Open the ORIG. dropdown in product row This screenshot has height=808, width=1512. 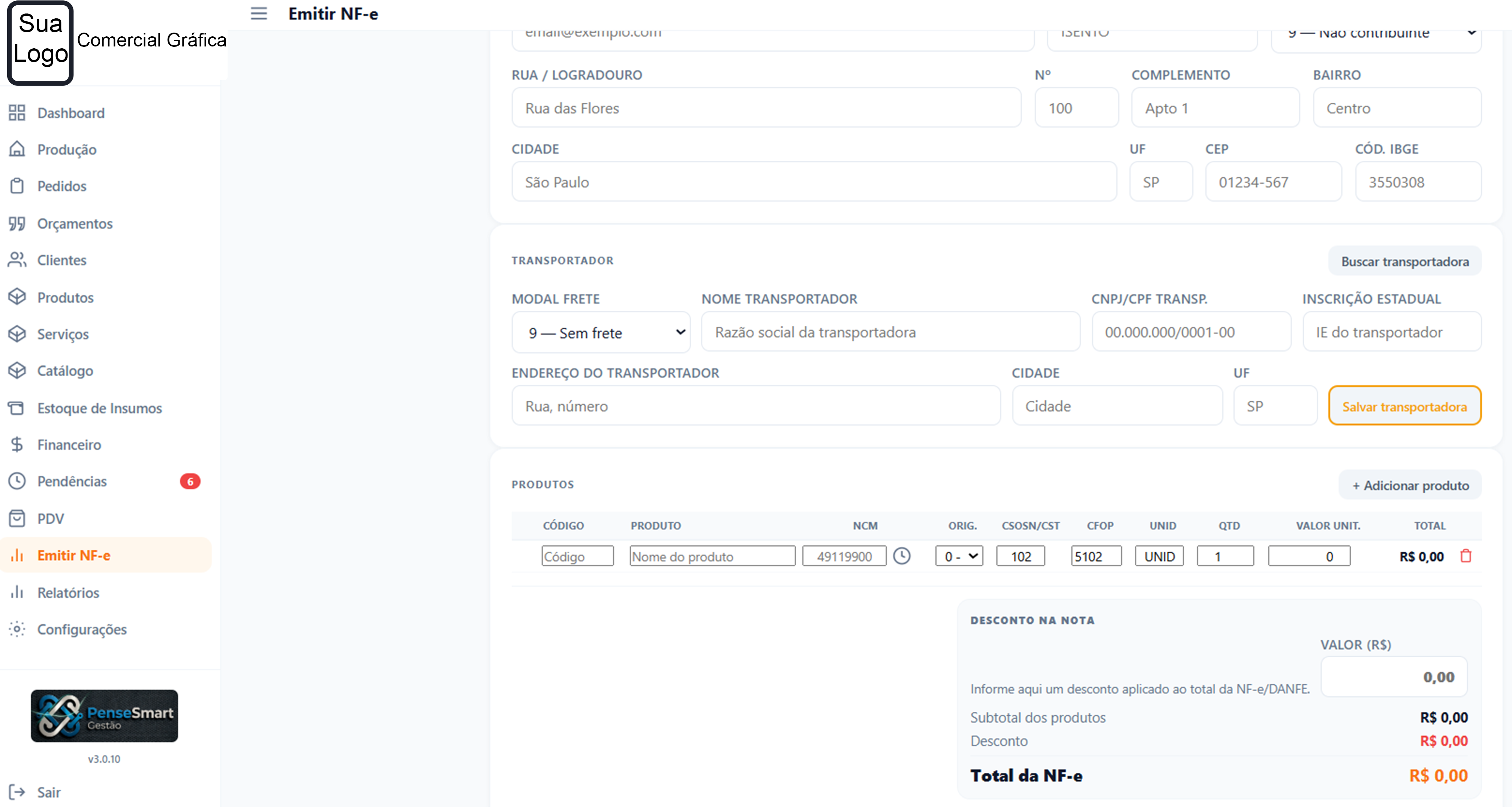pyautogui.click(x=959, y=556)
